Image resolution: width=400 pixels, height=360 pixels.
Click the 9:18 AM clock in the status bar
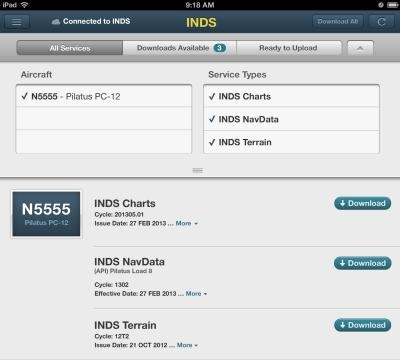[x=200, y=5]
